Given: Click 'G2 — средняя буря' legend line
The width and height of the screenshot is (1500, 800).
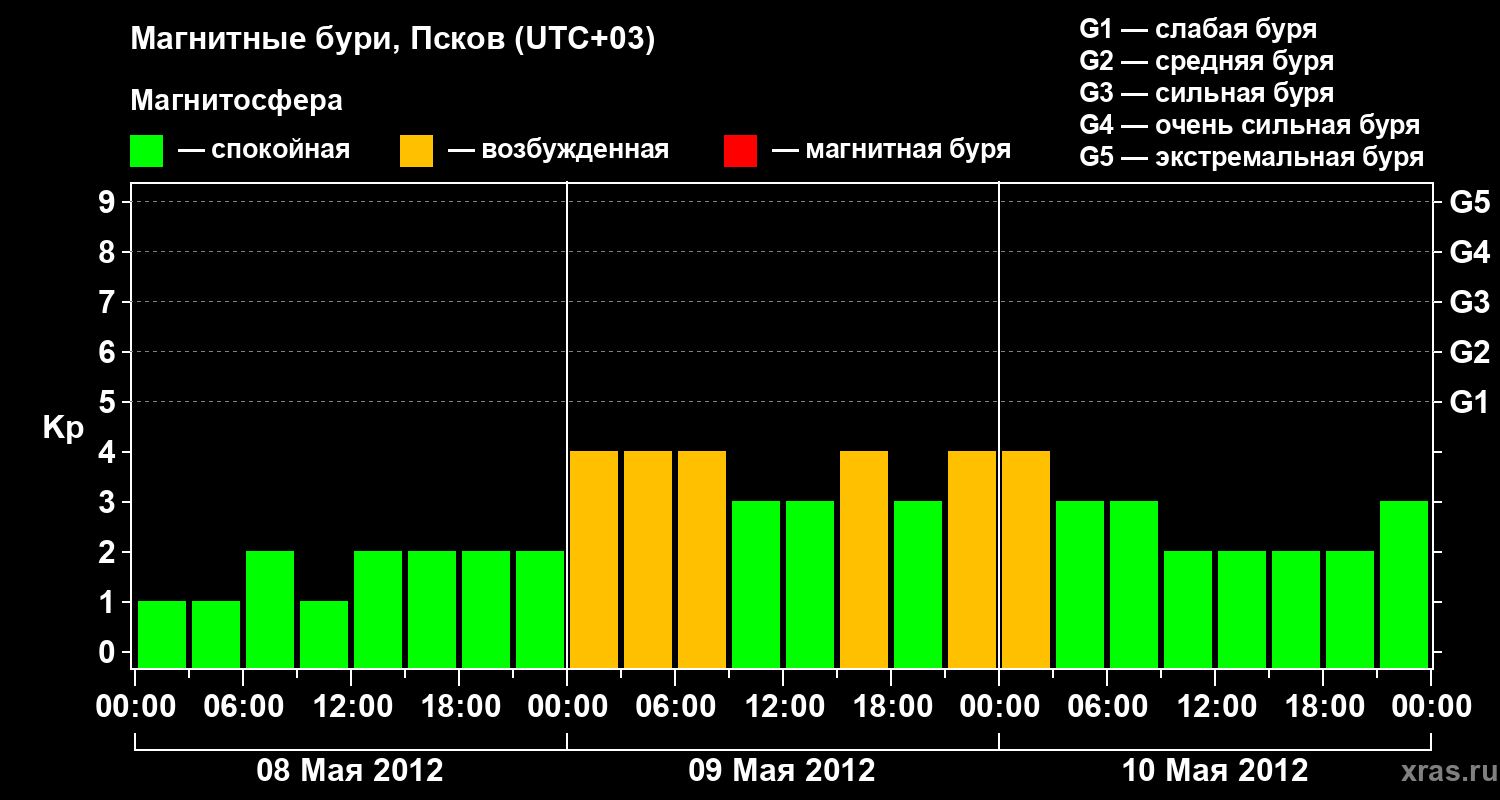Looking at the screenshot, I should point(1206,61).
